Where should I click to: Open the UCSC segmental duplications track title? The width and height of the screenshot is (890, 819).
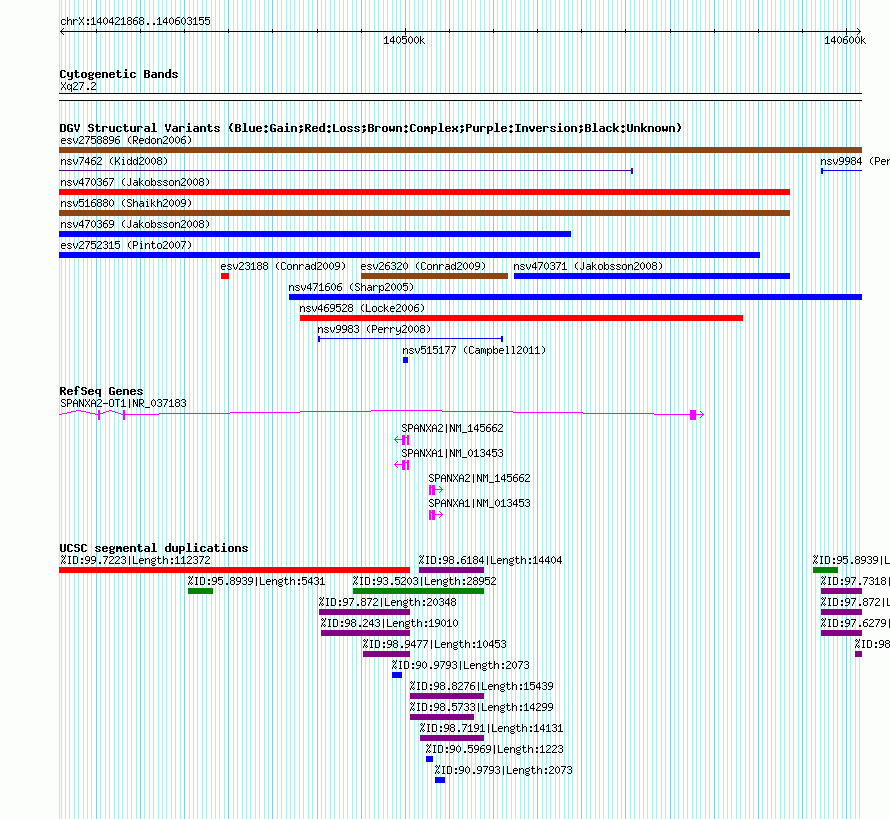154,548
